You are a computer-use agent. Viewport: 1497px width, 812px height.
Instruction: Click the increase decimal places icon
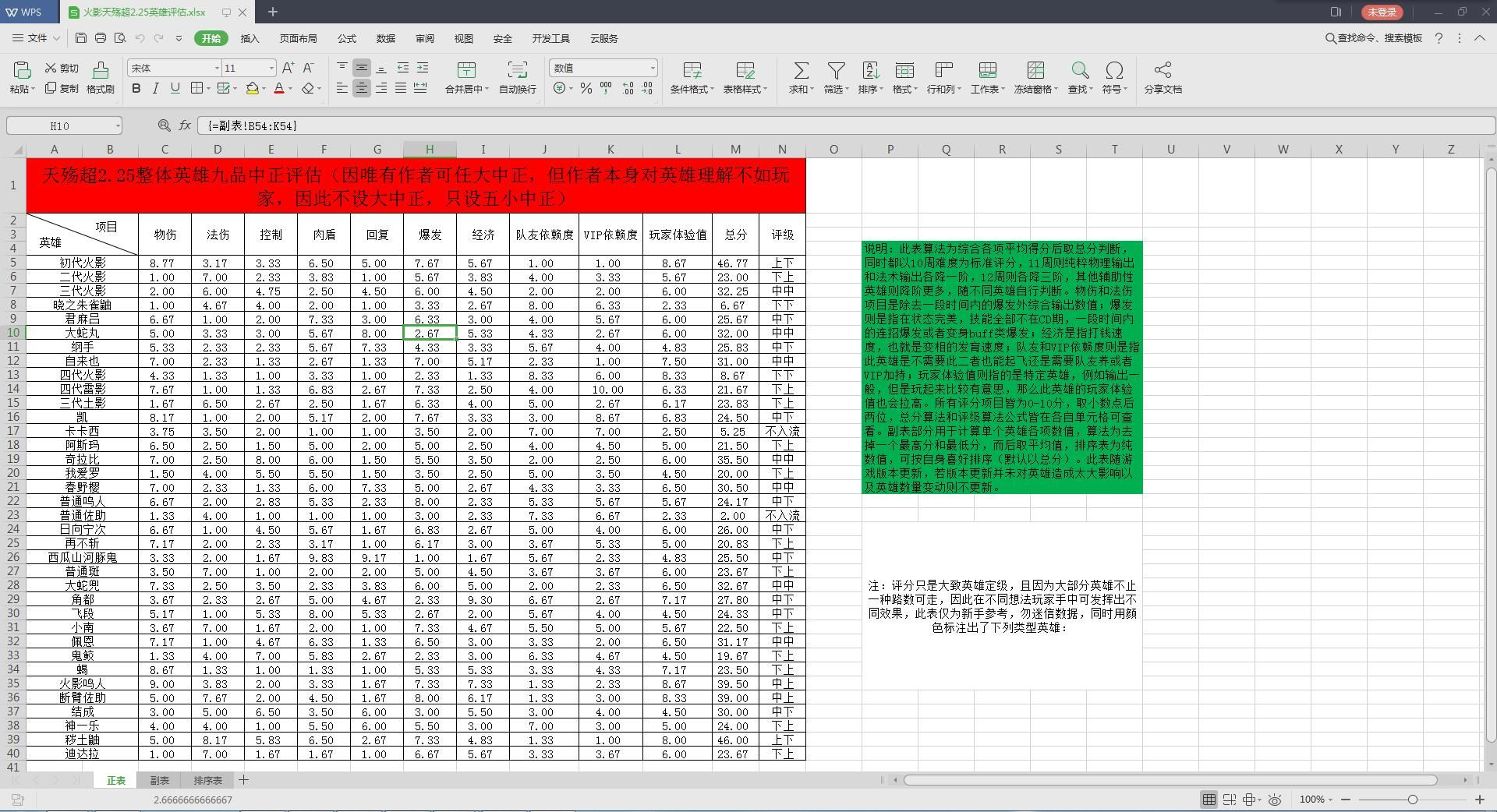pos(628,88)
